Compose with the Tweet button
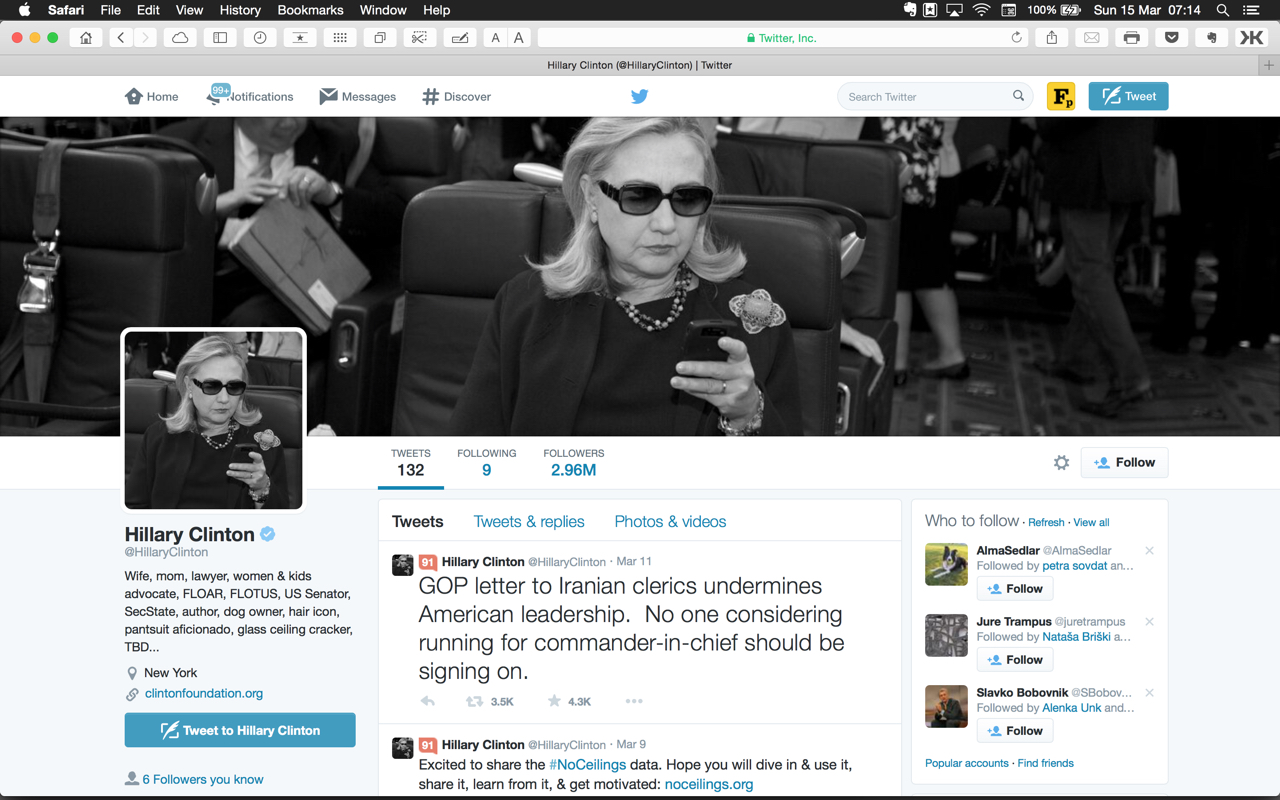The width and height of the screenshot is (1280, 800). pyautogui.click(x=1128, y=96)
